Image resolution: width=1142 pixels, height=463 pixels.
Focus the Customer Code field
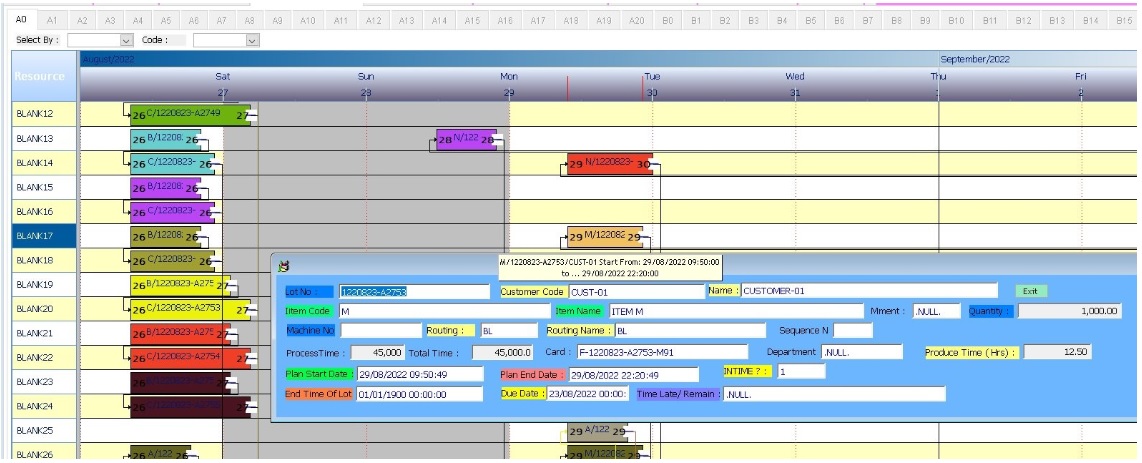coord(636,292)
